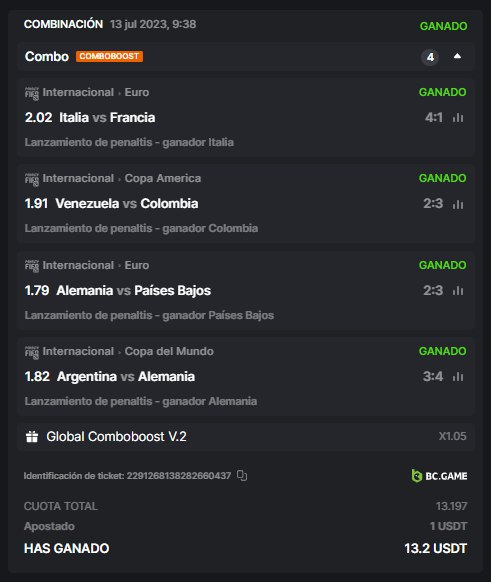The image size is (491, 582).
Task: Click the selection count badge showing 4
Action: [x=430, y=57]
